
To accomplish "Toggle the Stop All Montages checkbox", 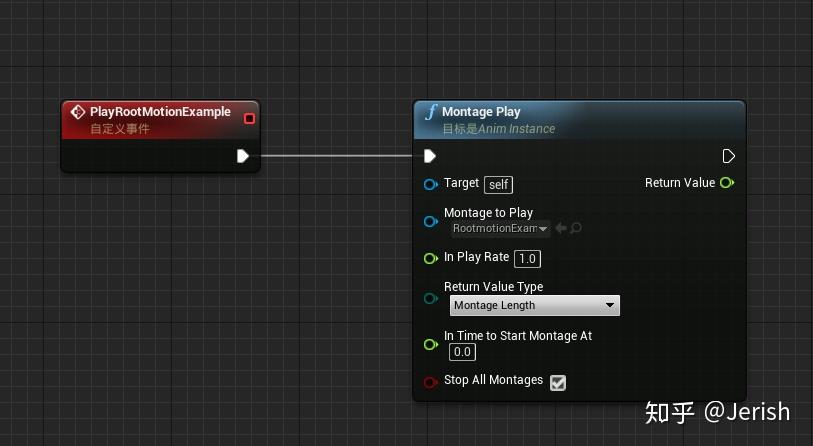I will tap(558, 382).
